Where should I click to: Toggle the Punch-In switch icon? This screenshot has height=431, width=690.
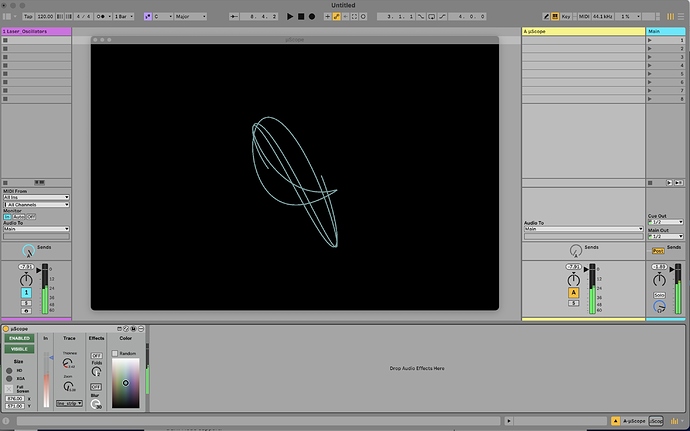click(x=421, y=16)
